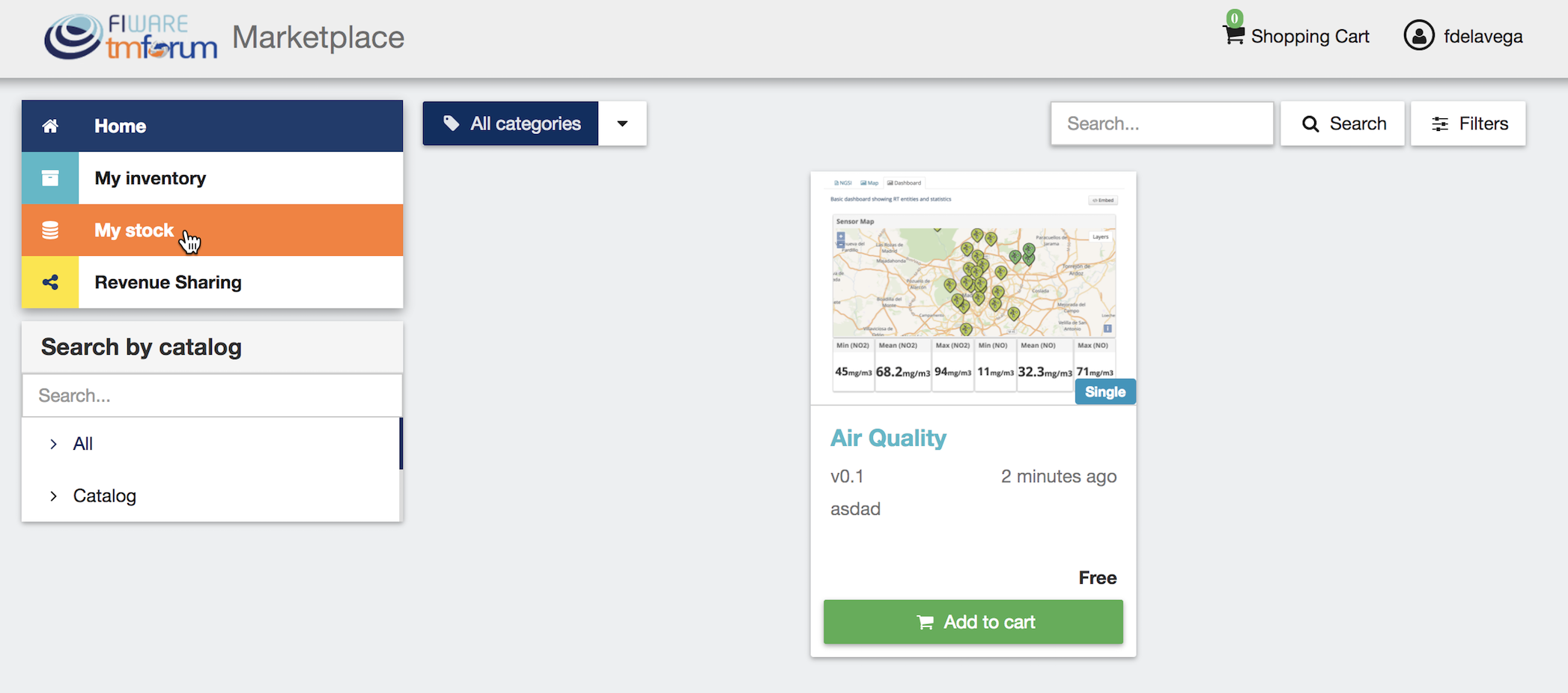Open the categories dropdown caret
The height and width of the screenshot is (693, 1568).
622,123
